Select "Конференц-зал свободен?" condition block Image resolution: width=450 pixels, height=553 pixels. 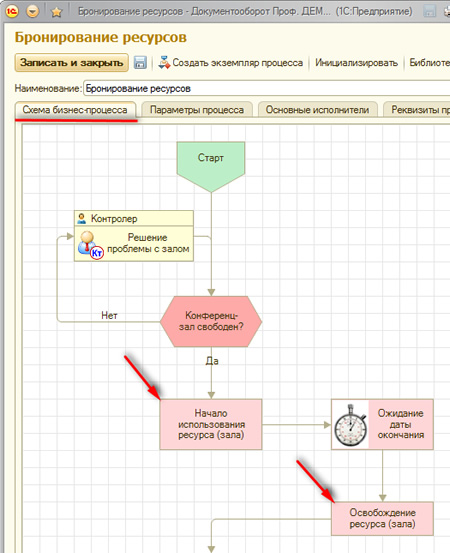pos(211,321)
